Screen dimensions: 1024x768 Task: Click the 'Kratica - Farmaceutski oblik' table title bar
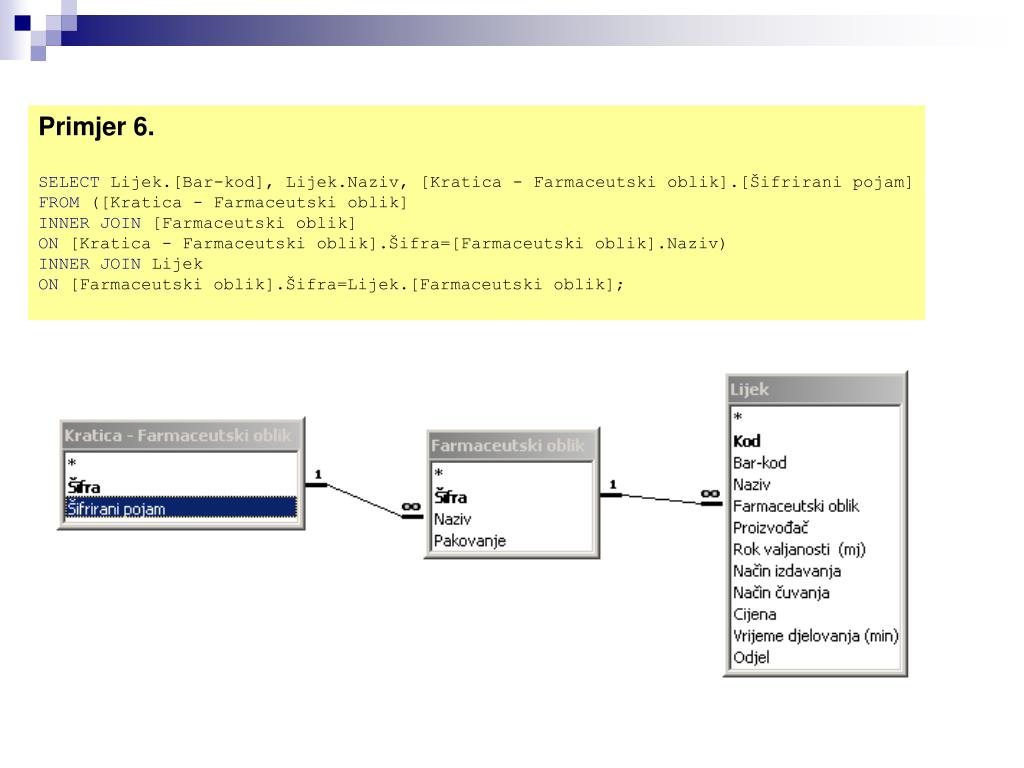pyautogui.click(x=182, y=436)
